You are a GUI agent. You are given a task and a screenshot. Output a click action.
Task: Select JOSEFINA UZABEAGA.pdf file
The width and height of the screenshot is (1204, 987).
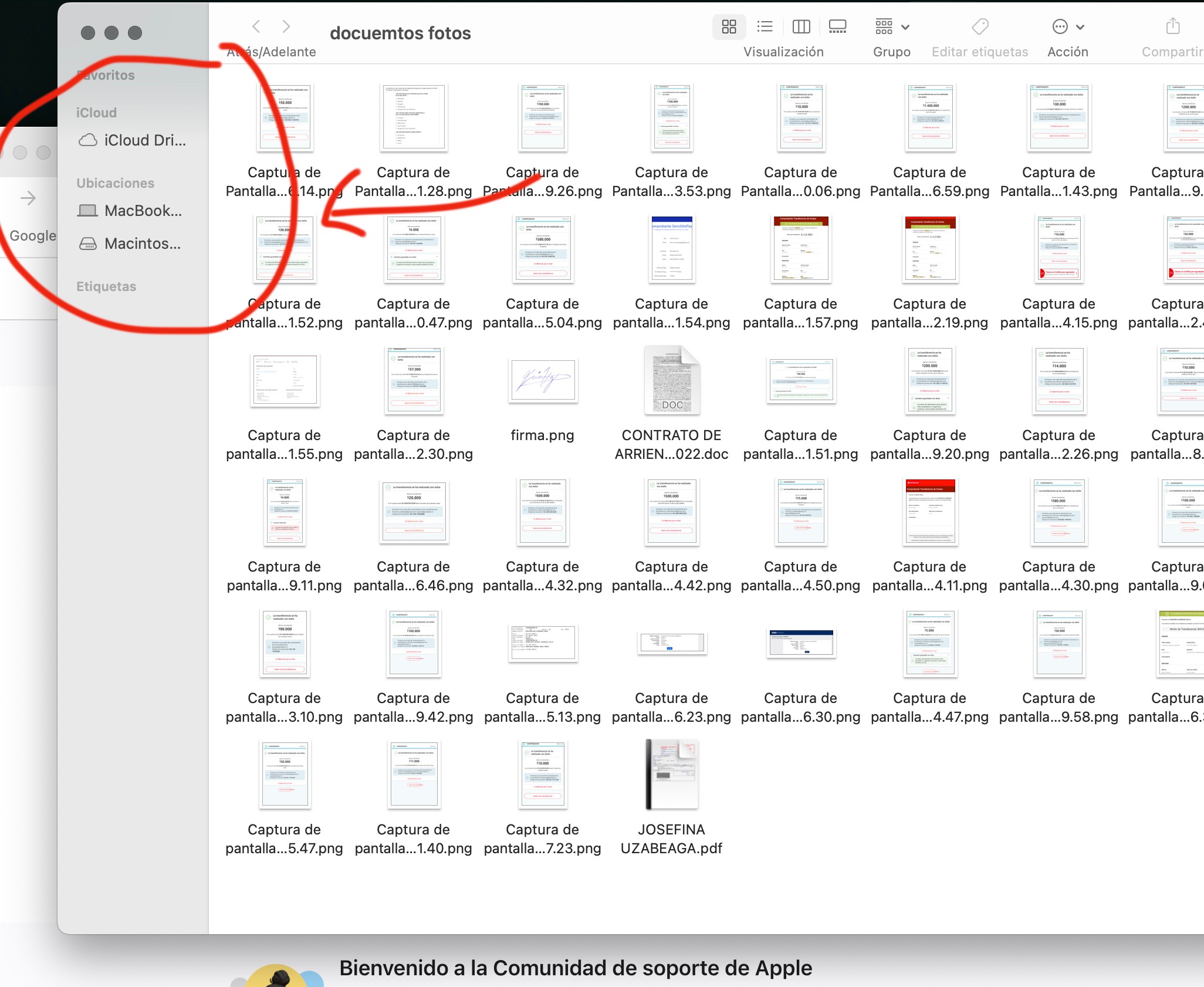click(672, 775)
